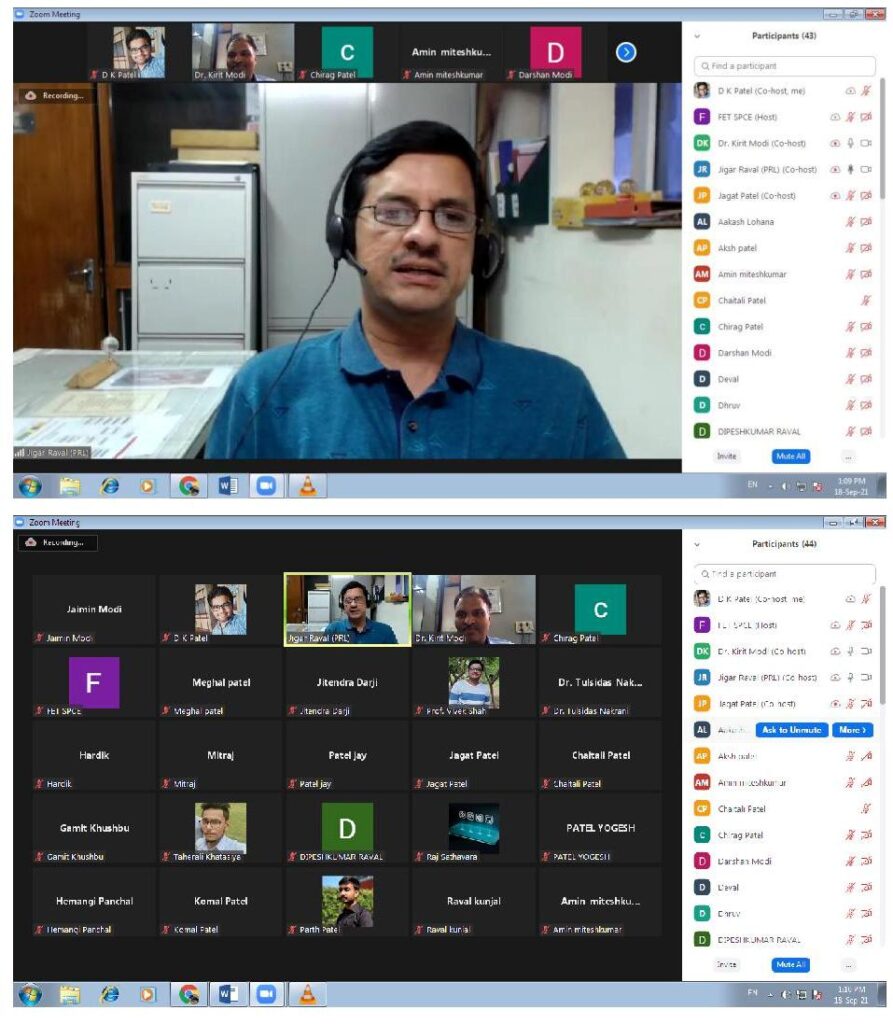Toggle Aakash Lohana's muted mic in top participants list
This screenshot has height=1024, width=893.
pos(850,222)
